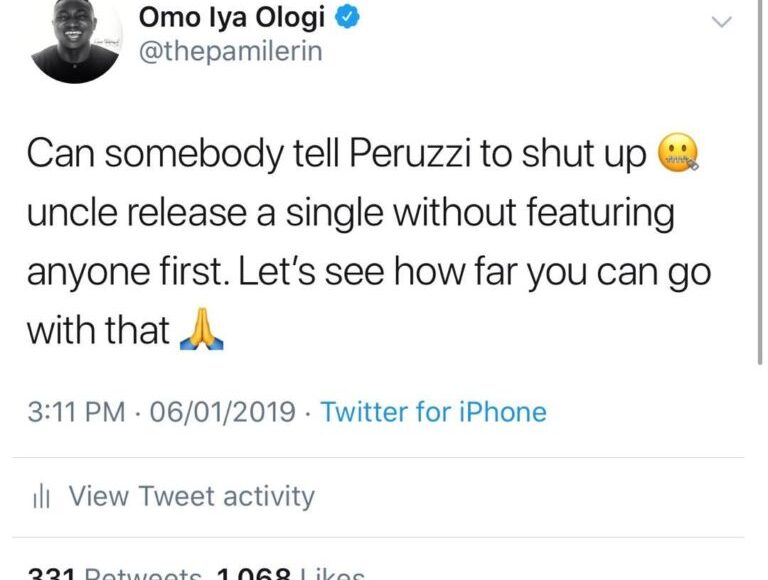Click the praying hands emoji
Viewport: 768px width, 580px height.
click(200, 331)
